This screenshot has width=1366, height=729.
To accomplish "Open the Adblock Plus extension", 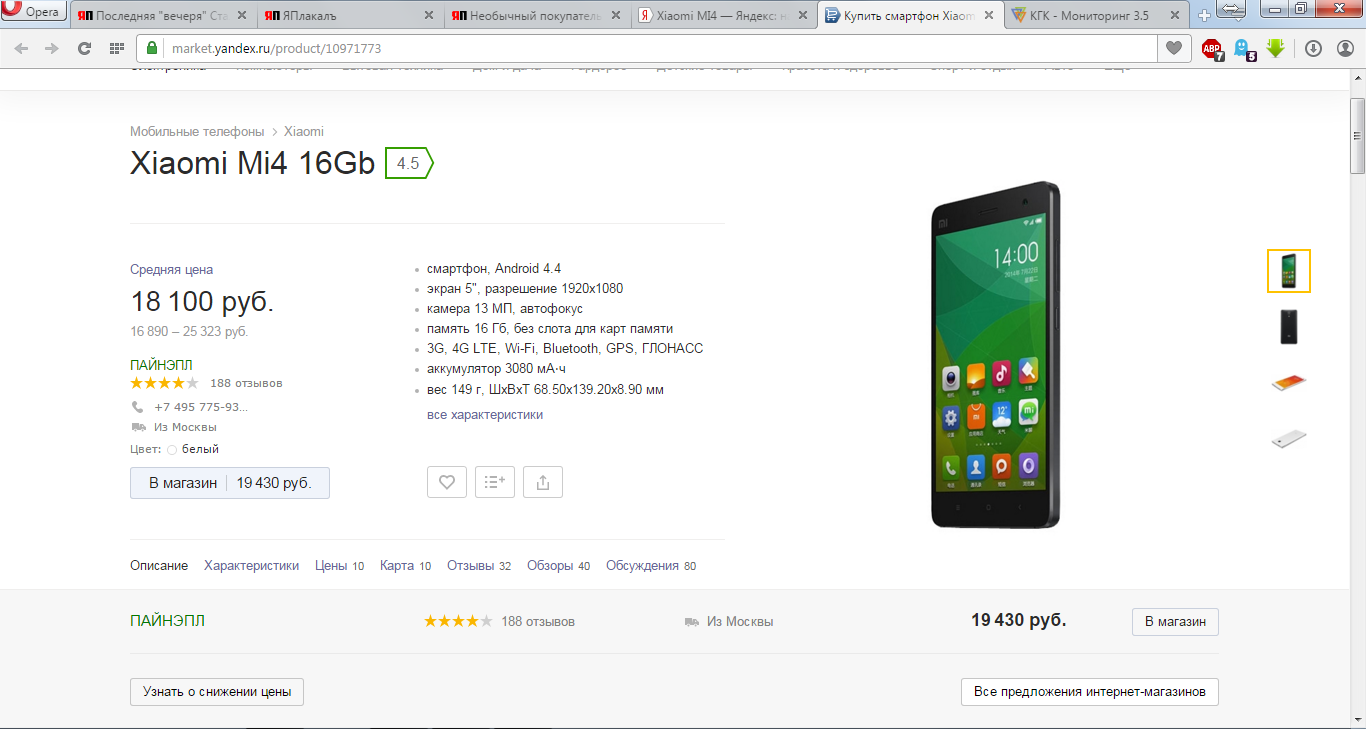I will [1212, 48].
